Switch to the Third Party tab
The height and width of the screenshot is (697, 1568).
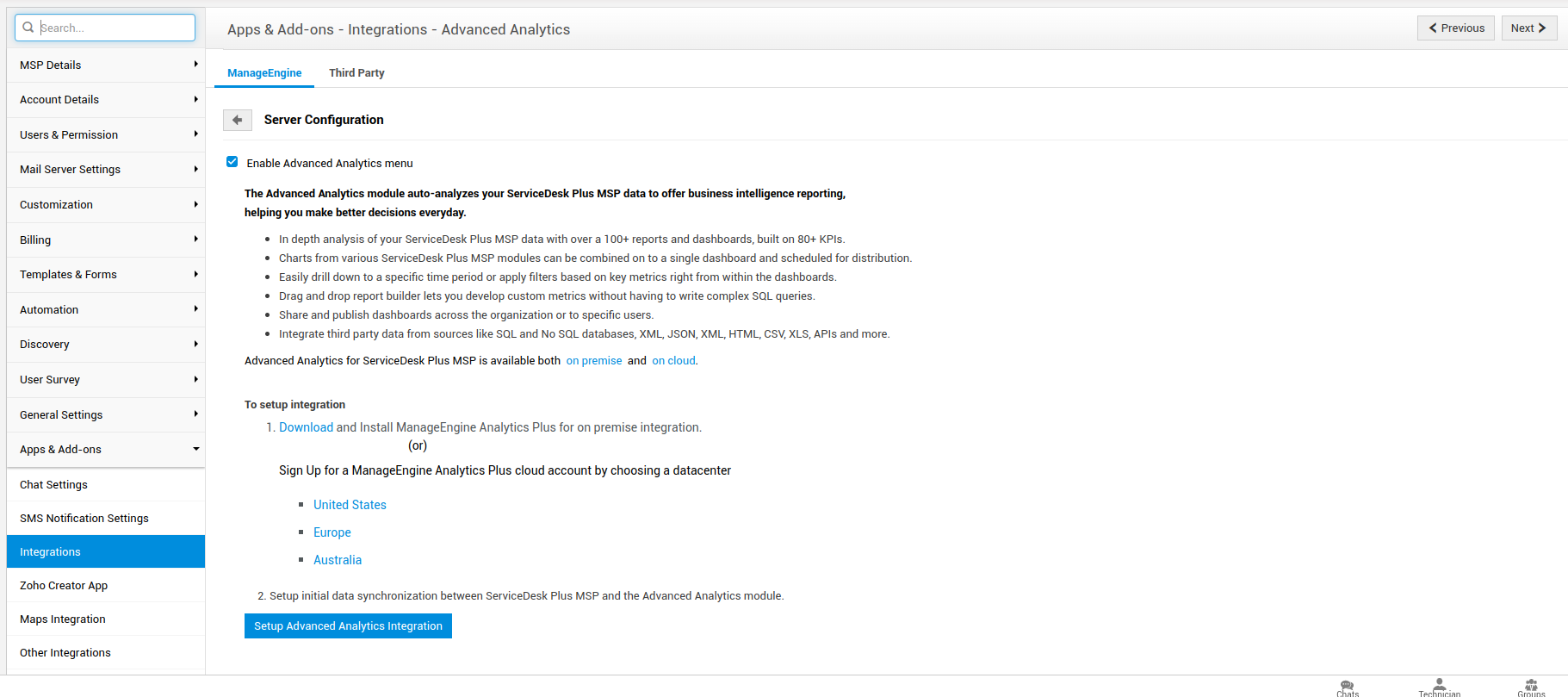click(356, 73)
